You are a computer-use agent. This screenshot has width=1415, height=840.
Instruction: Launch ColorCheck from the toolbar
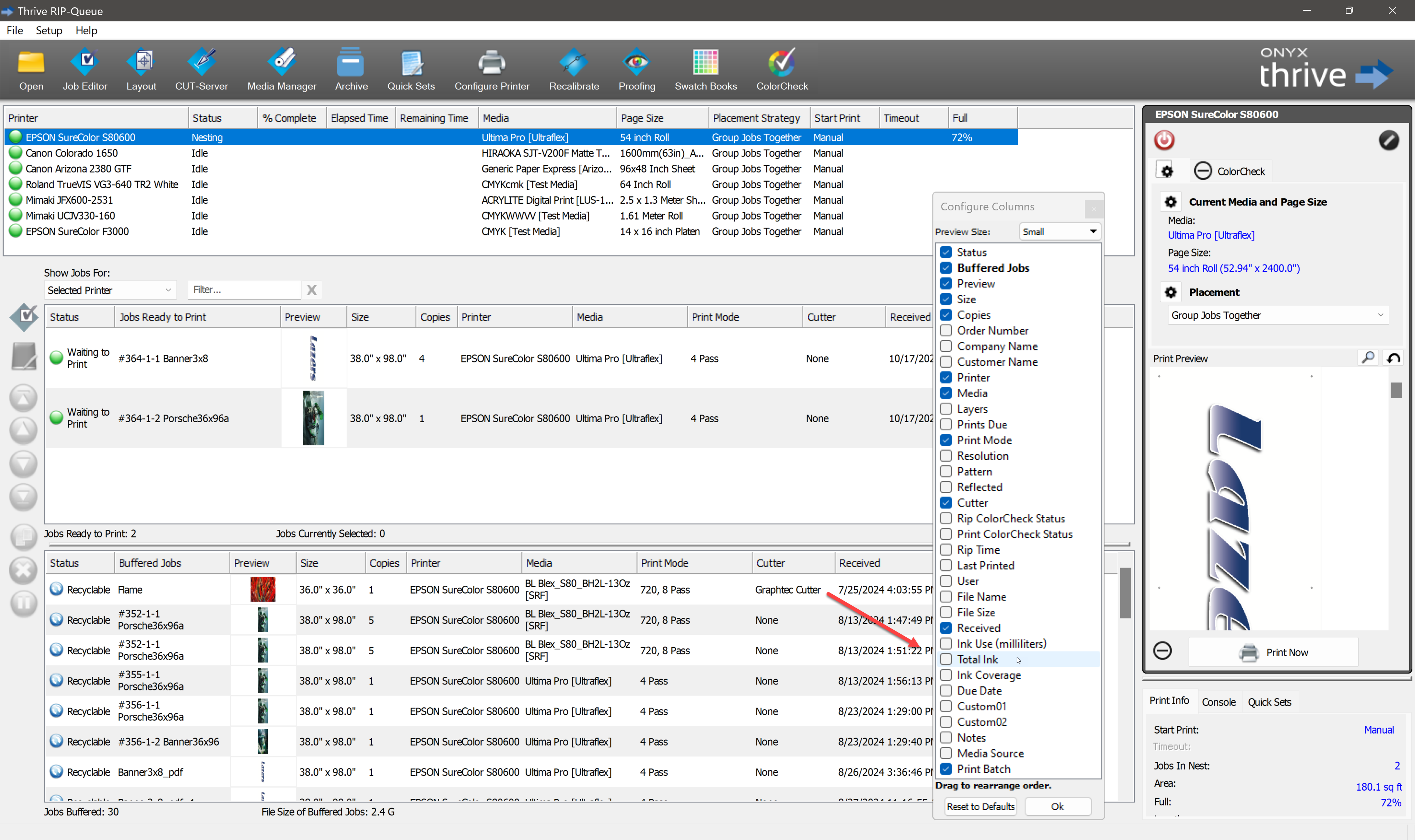[x=782, y=70]
